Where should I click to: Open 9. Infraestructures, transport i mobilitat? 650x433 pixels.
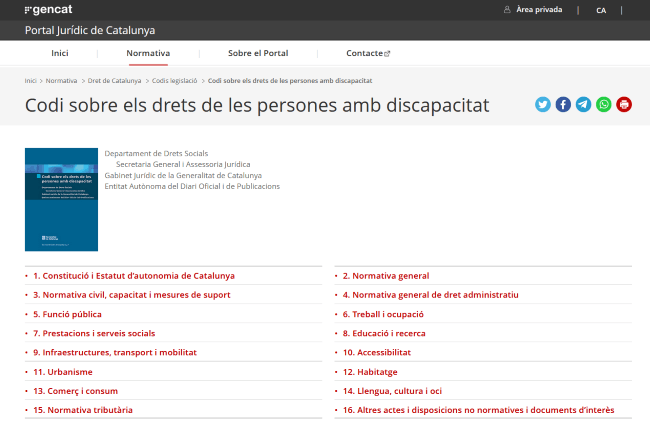[115, 353]
